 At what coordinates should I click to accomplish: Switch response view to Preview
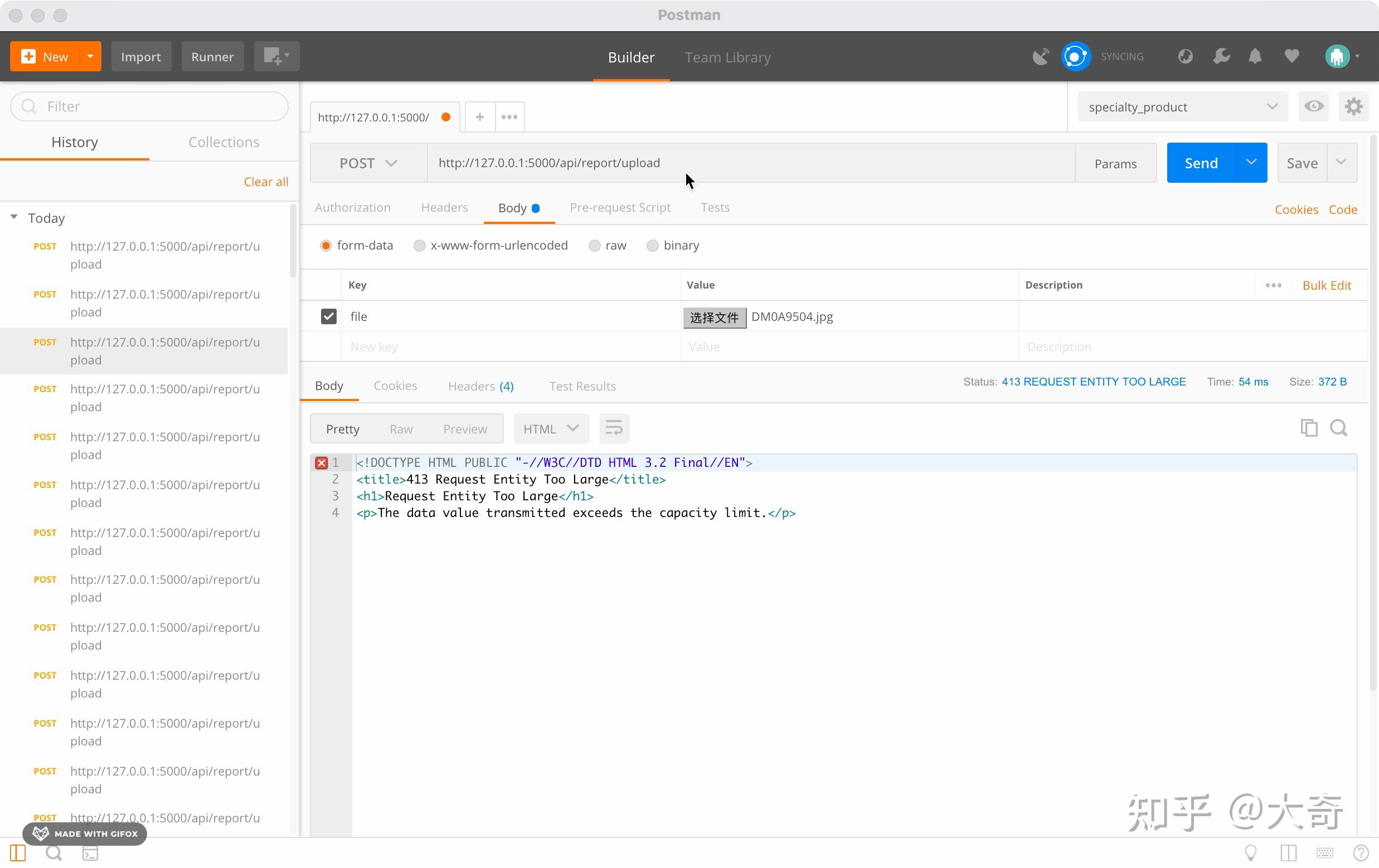[x=465, y=429]
